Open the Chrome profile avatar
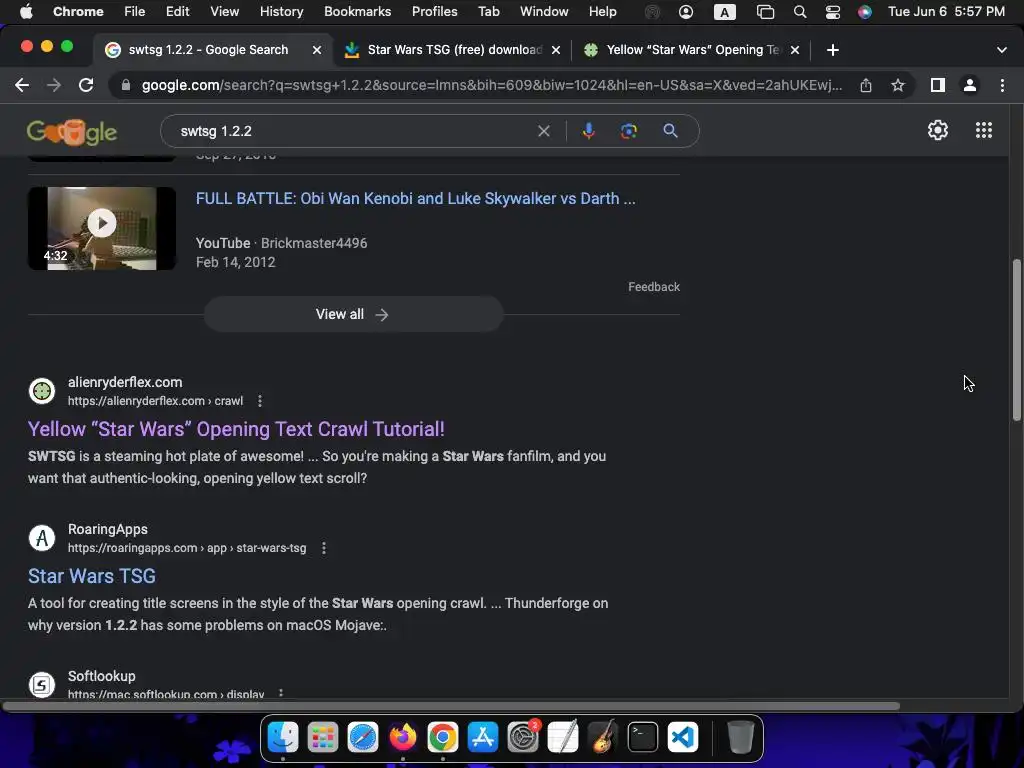 [970, 85]
